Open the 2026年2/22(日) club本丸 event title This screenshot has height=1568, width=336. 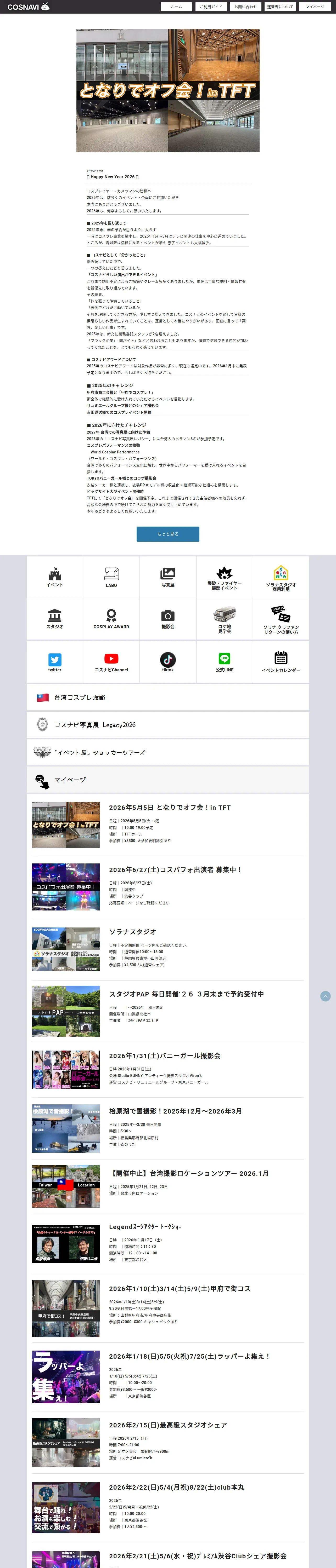(x=177, y=1487)
